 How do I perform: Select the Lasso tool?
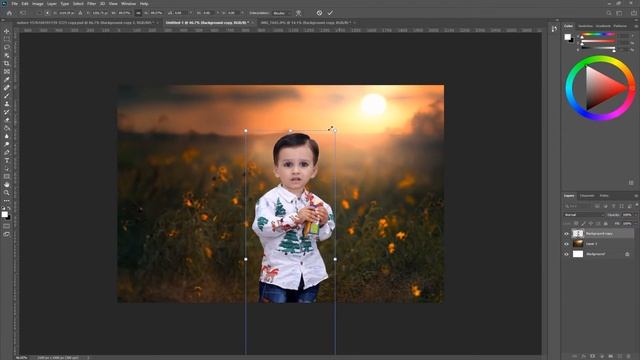pyautogui.click(x=7, y=47)
